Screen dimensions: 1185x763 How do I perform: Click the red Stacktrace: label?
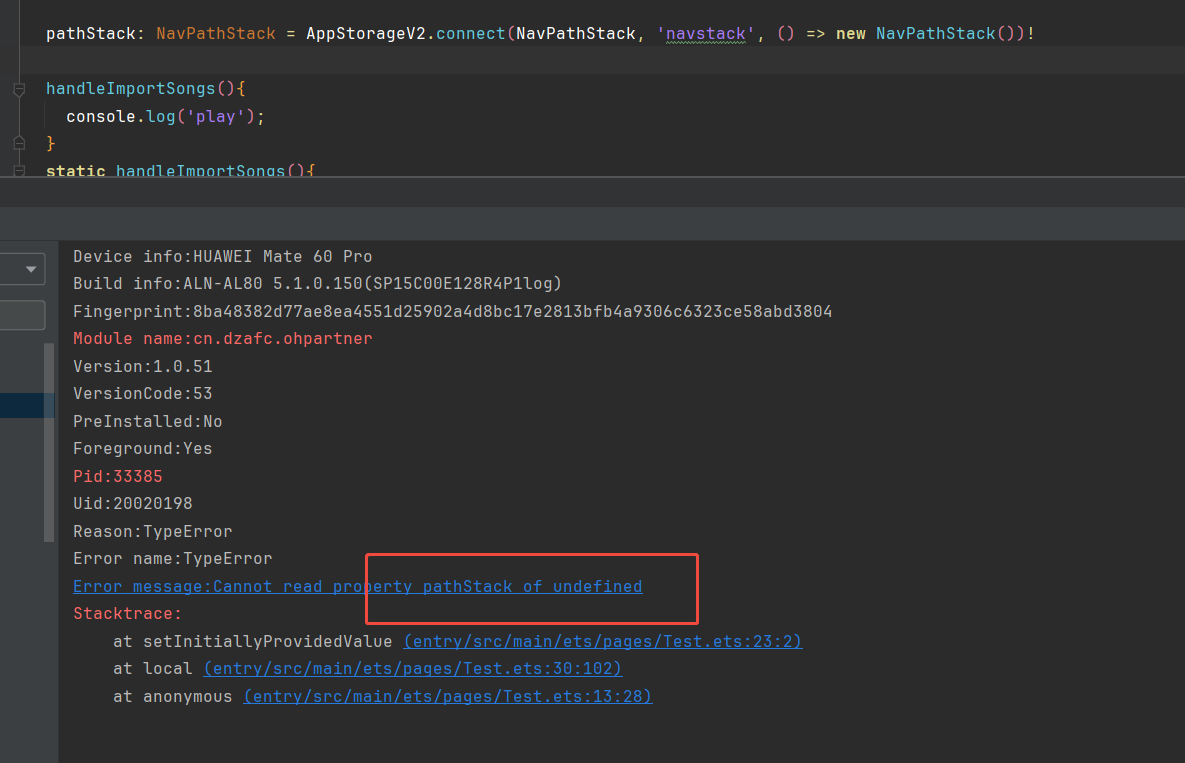tap(127, 613)
